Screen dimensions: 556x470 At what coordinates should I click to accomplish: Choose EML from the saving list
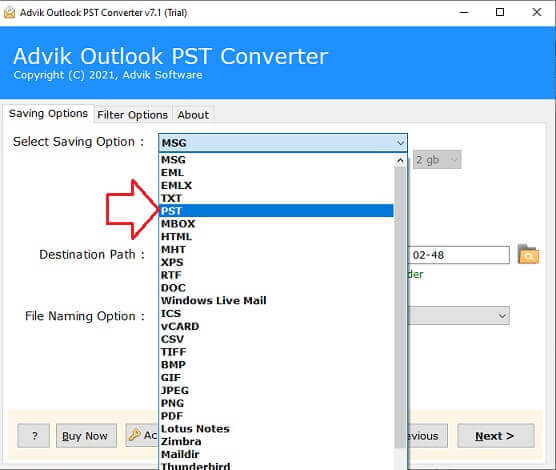click(x=277, y=172)
